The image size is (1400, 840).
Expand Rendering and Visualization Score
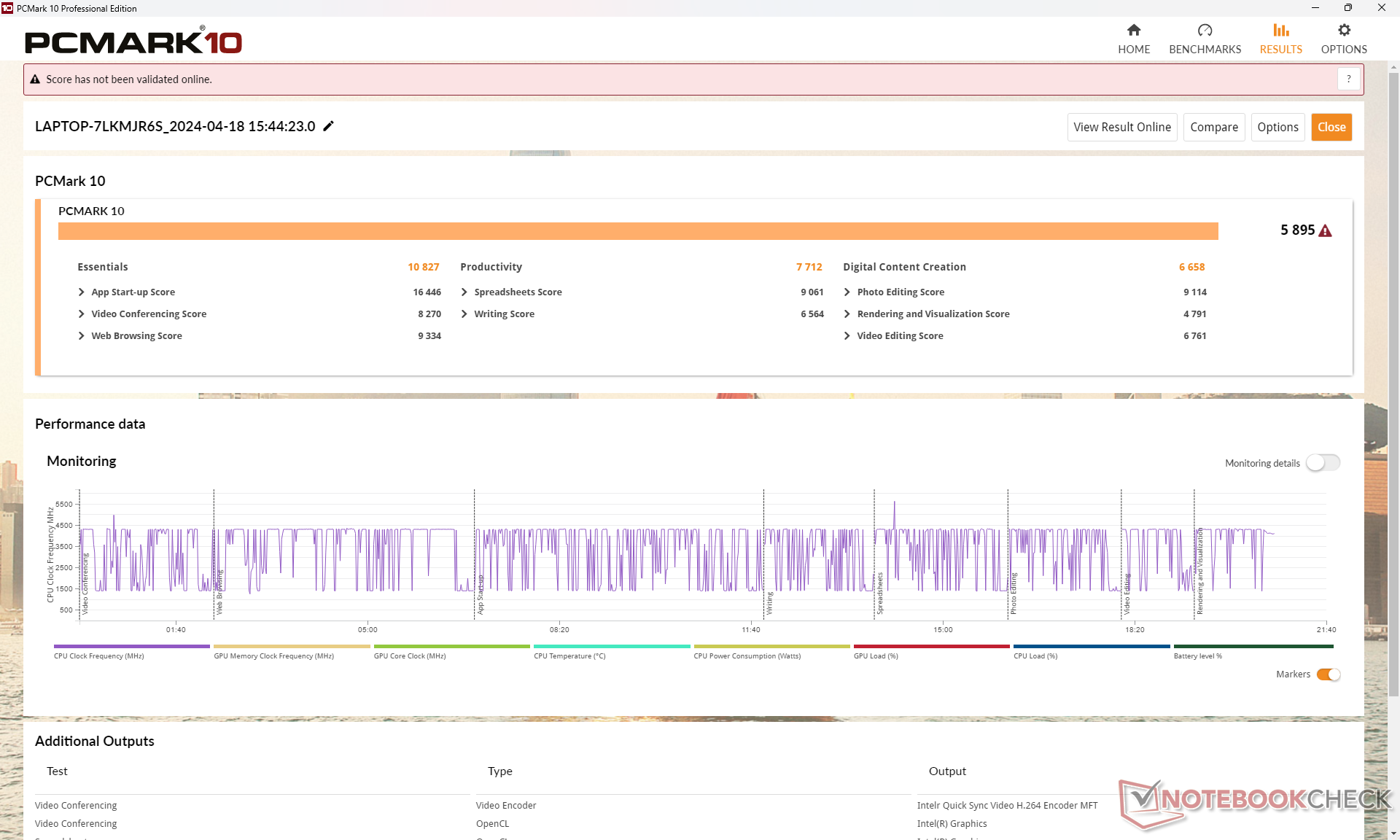(847, 314)
